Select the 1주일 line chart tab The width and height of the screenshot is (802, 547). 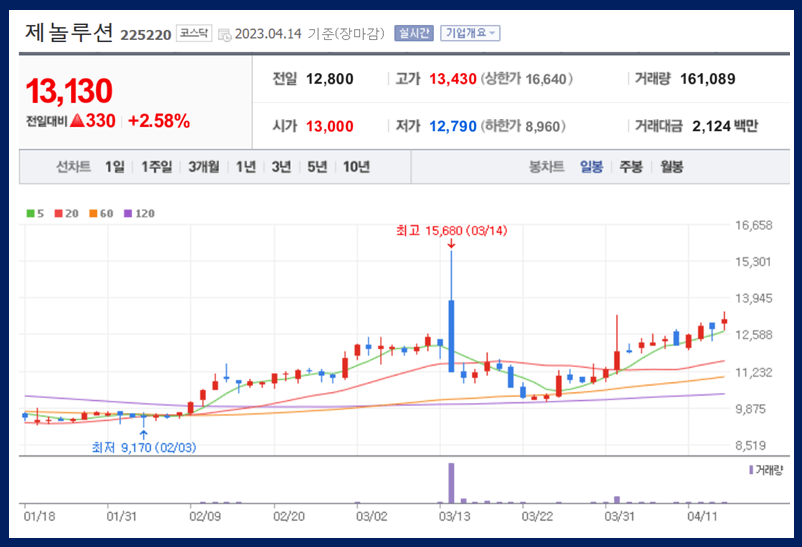click(x=157, y=167)
